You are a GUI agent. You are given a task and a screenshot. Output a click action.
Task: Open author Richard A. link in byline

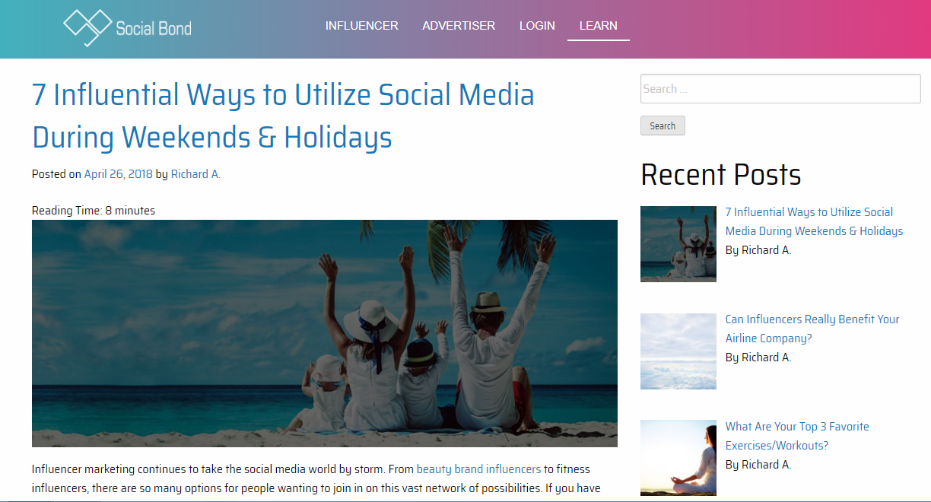[195, 174]
